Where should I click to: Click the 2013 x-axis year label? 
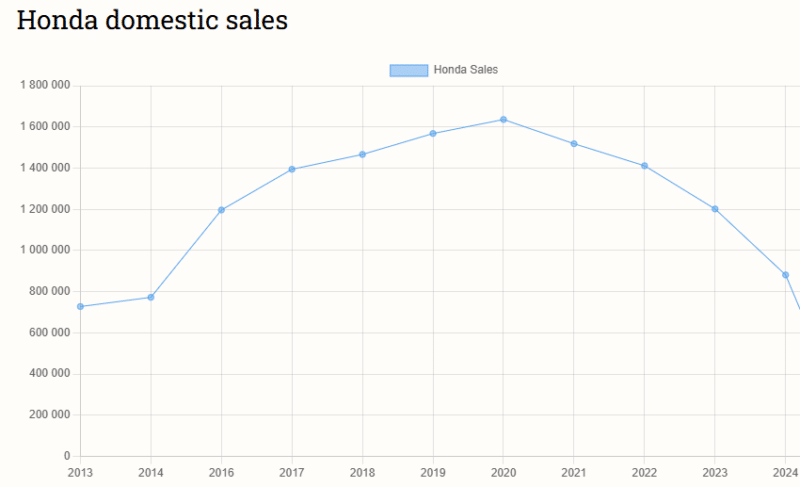point(80,471)
